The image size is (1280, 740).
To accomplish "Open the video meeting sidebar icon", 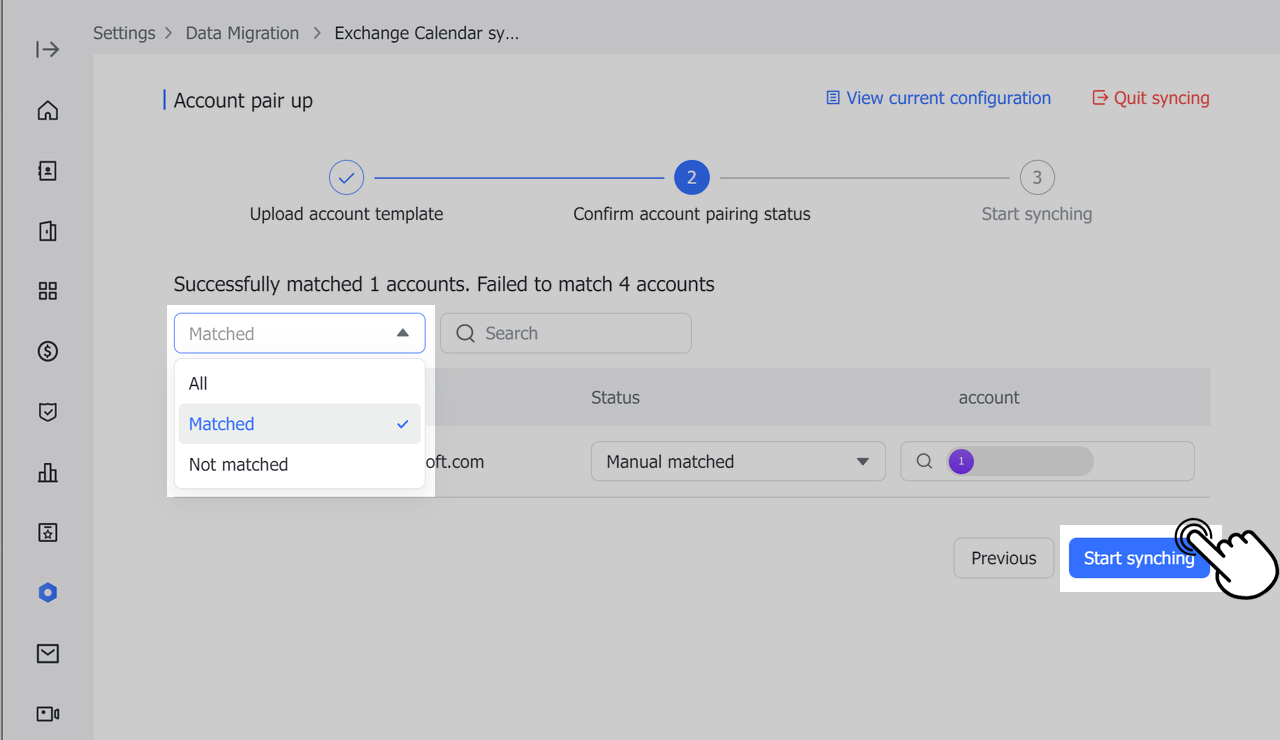I will [47, 713].
